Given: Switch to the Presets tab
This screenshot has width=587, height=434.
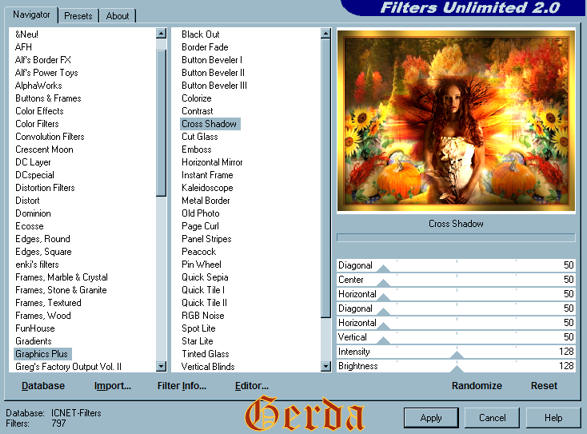Looking at the screenshot, I should click(78, 16).
